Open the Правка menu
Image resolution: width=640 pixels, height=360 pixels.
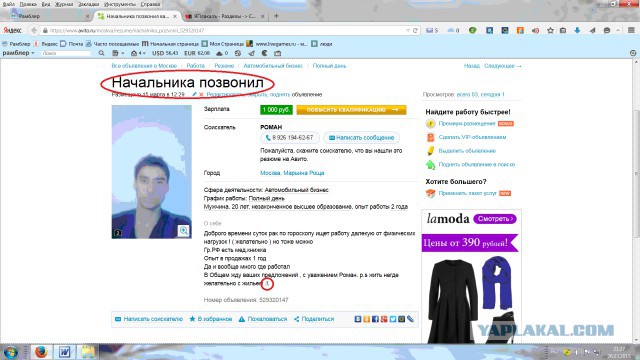click(28, 4)
